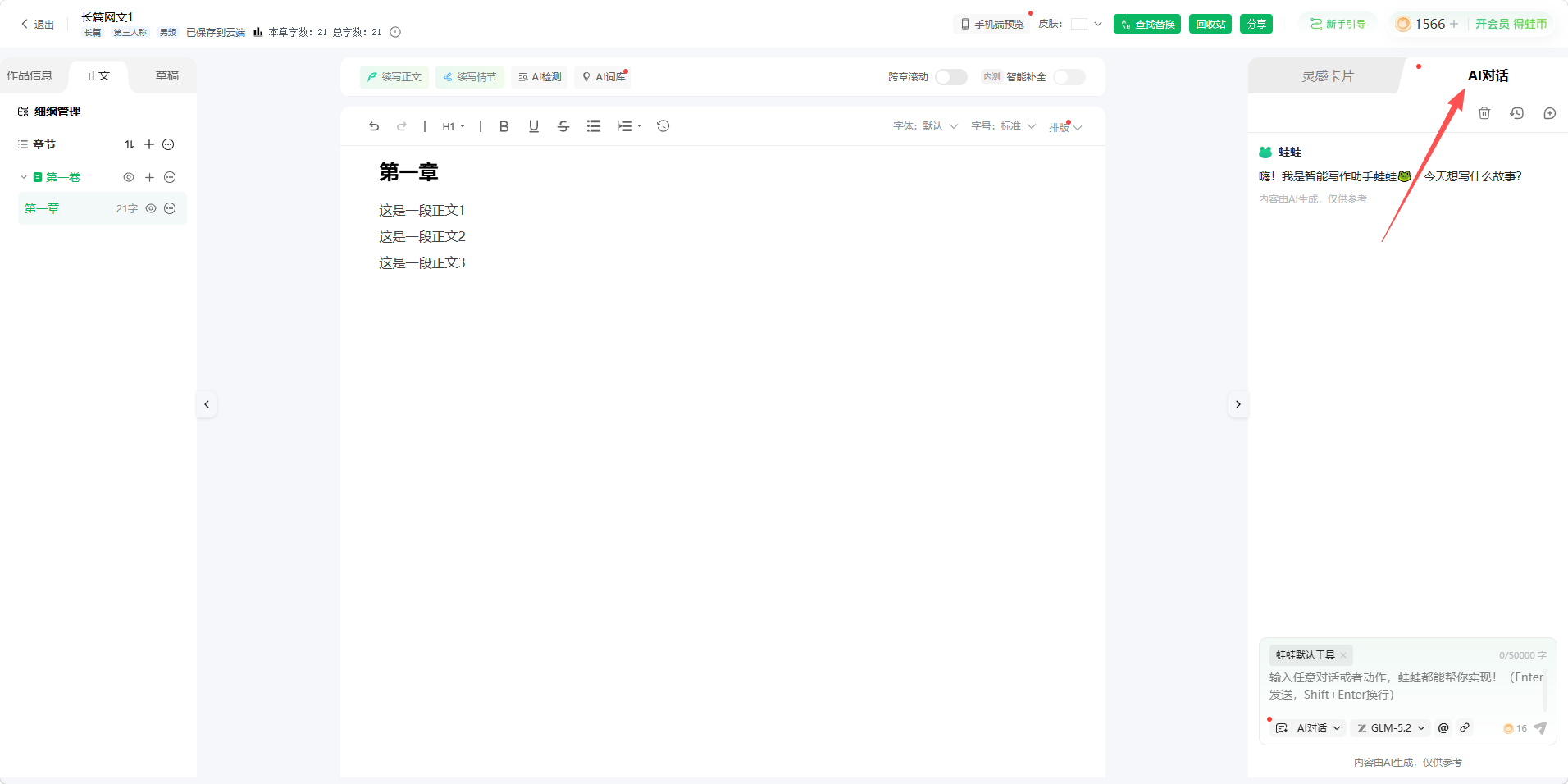Click the AI chat message input field
Screen dimensions: 1568x784
[x=1406, y=686]
